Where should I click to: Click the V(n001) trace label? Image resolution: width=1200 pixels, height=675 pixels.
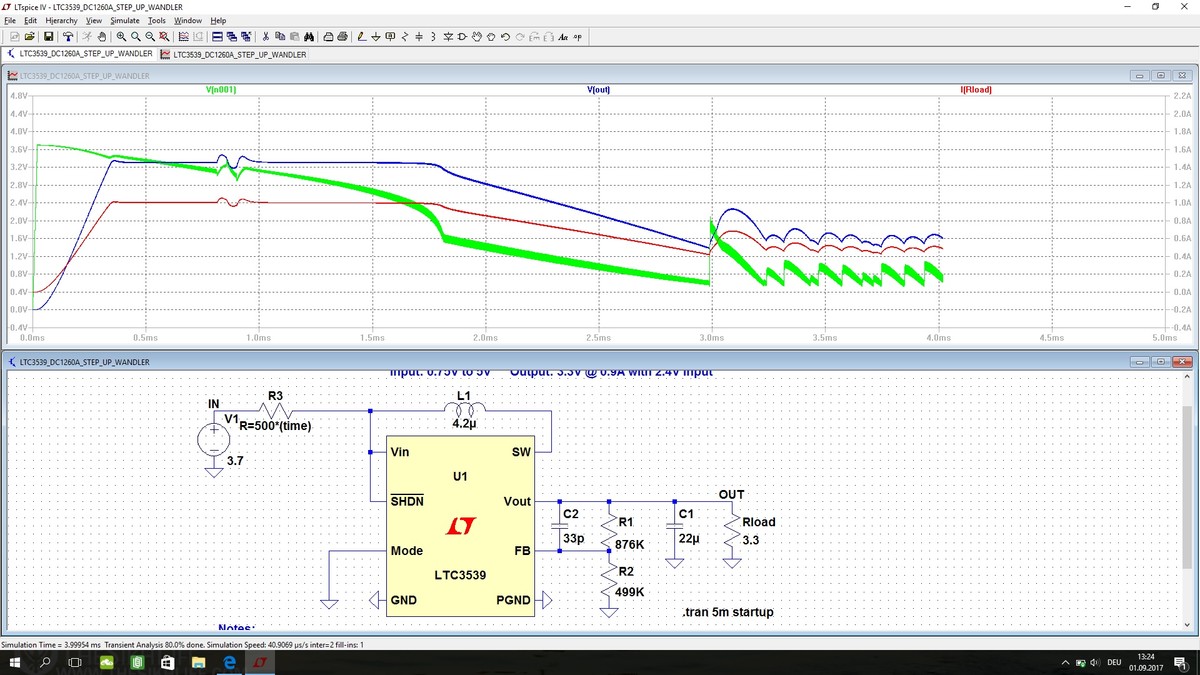(220, 90)
